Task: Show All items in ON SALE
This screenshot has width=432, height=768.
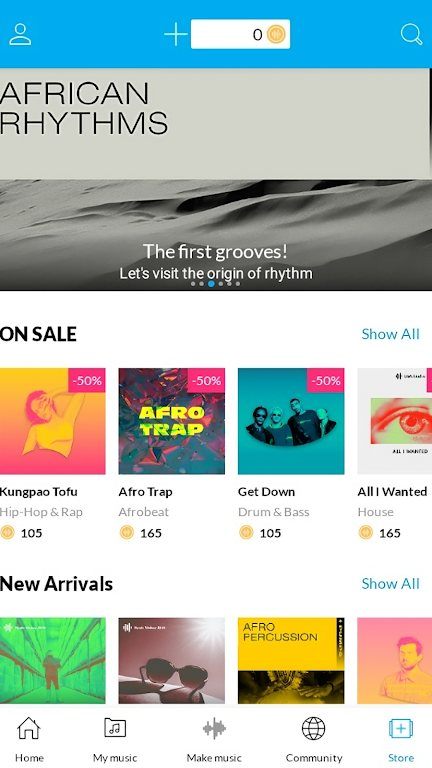Action: 390,334
